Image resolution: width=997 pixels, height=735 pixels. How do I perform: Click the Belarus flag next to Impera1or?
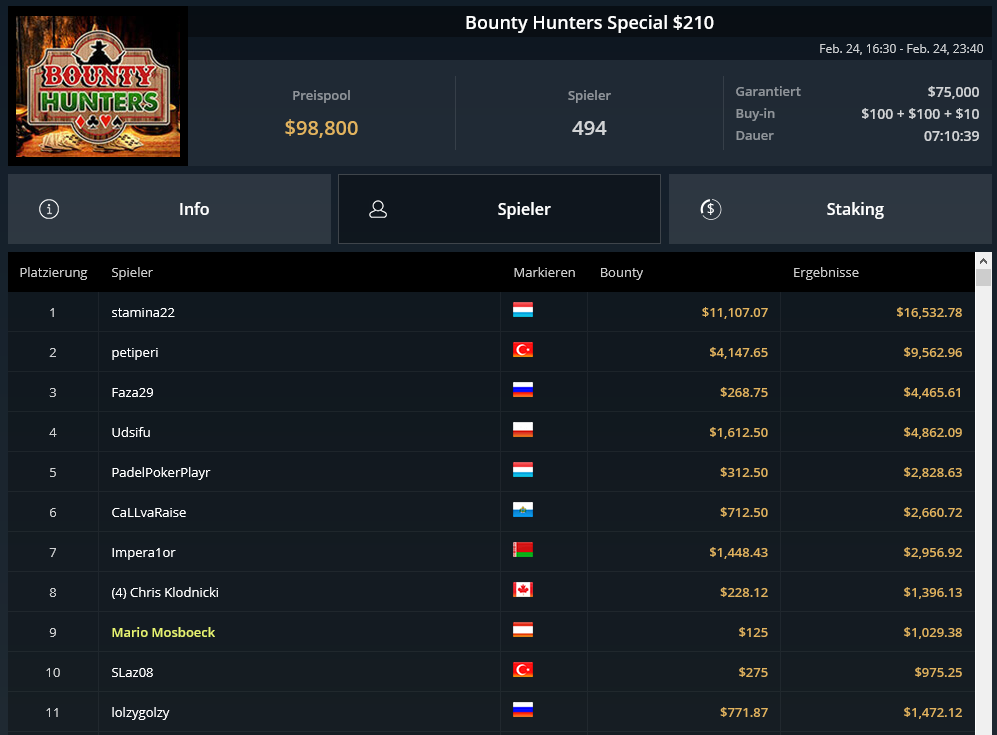[x=523, y=549]
